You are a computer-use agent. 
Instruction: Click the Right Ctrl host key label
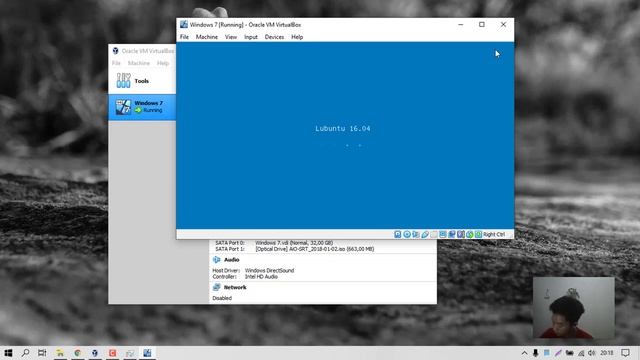(494, 234)
